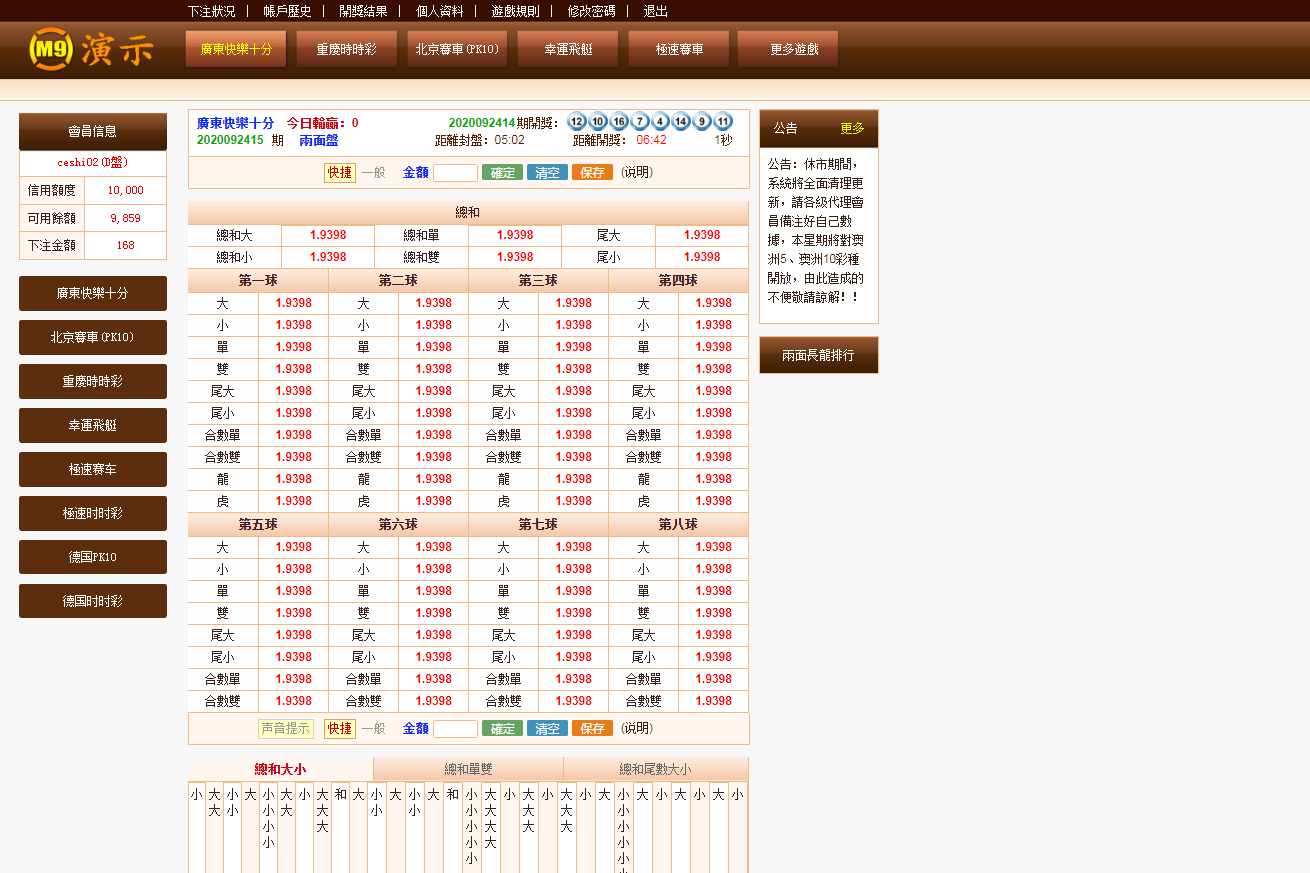Click the drawn number ball 12

pos(576,121)
